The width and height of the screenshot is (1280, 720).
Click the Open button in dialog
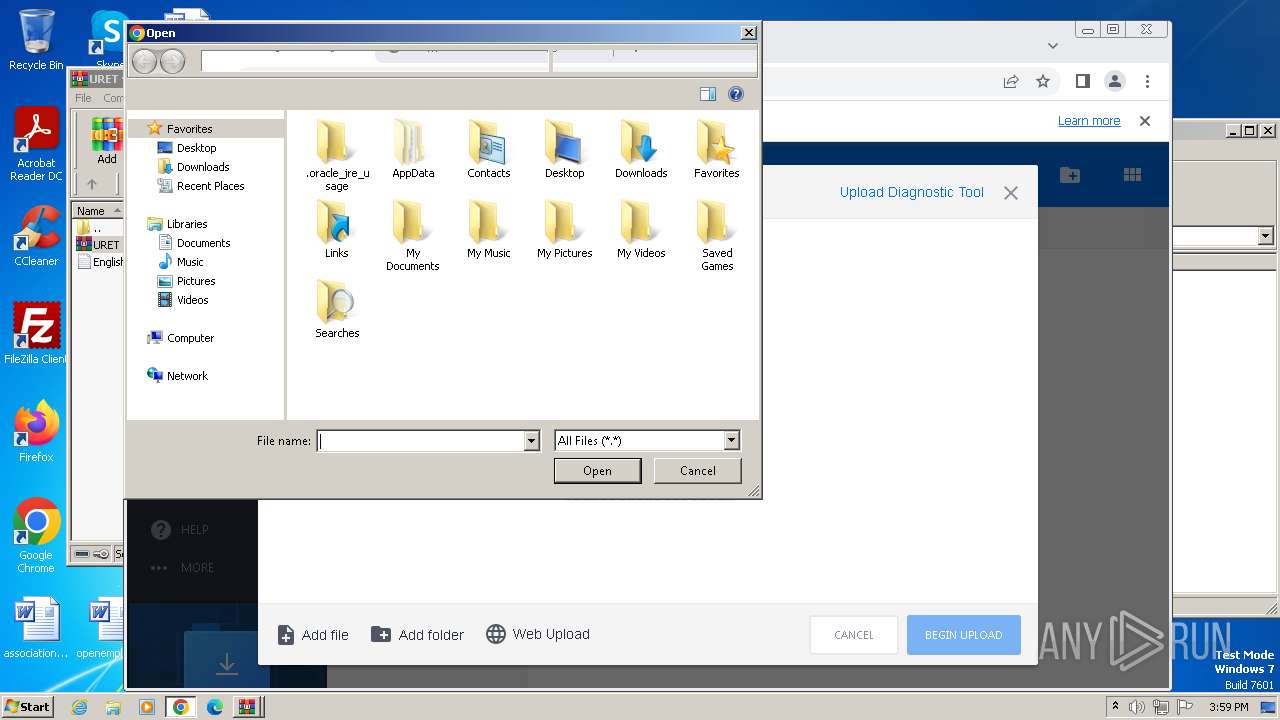(x=597, y=471)
